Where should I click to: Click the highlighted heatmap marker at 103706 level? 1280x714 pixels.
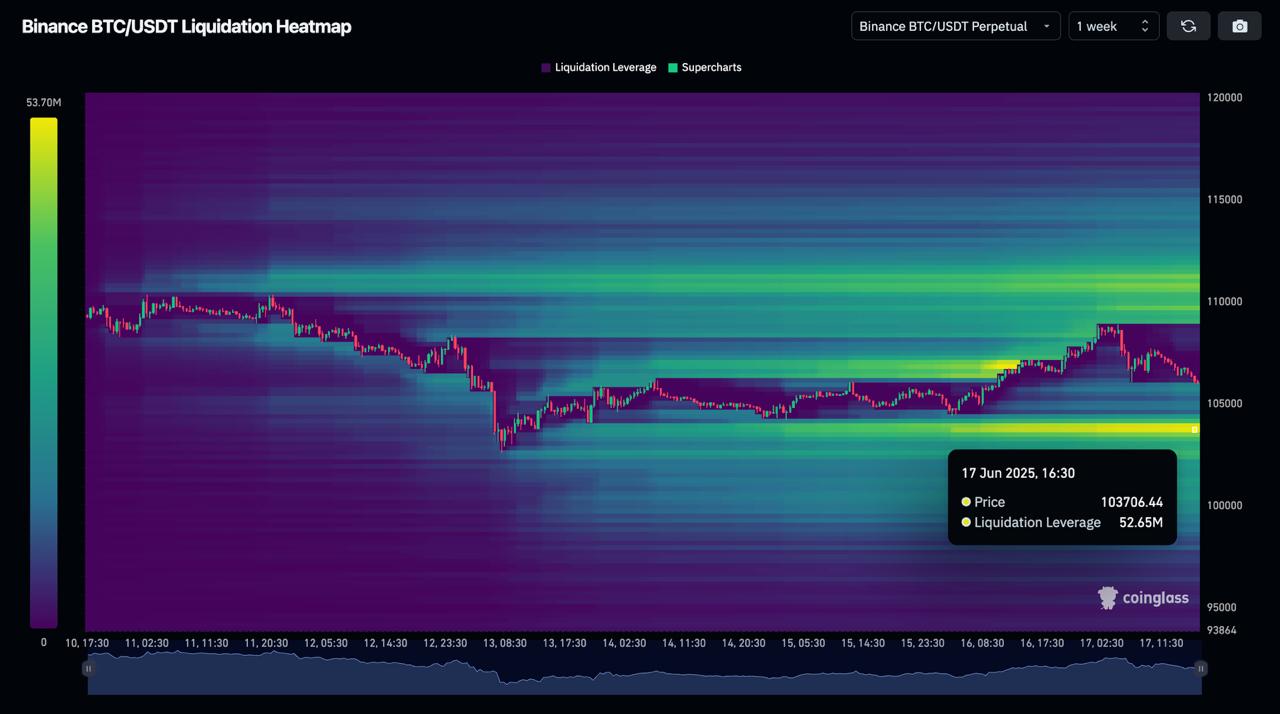[x=1194, y=429]
